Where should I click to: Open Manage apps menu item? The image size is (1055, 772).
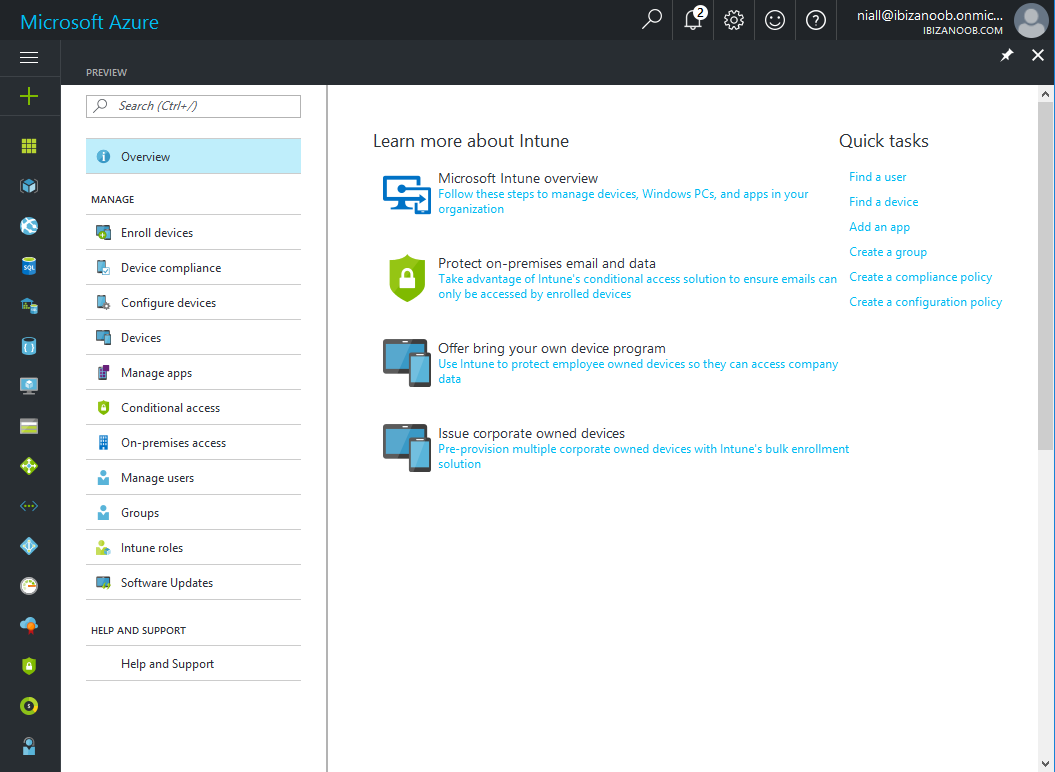(193, 372)
